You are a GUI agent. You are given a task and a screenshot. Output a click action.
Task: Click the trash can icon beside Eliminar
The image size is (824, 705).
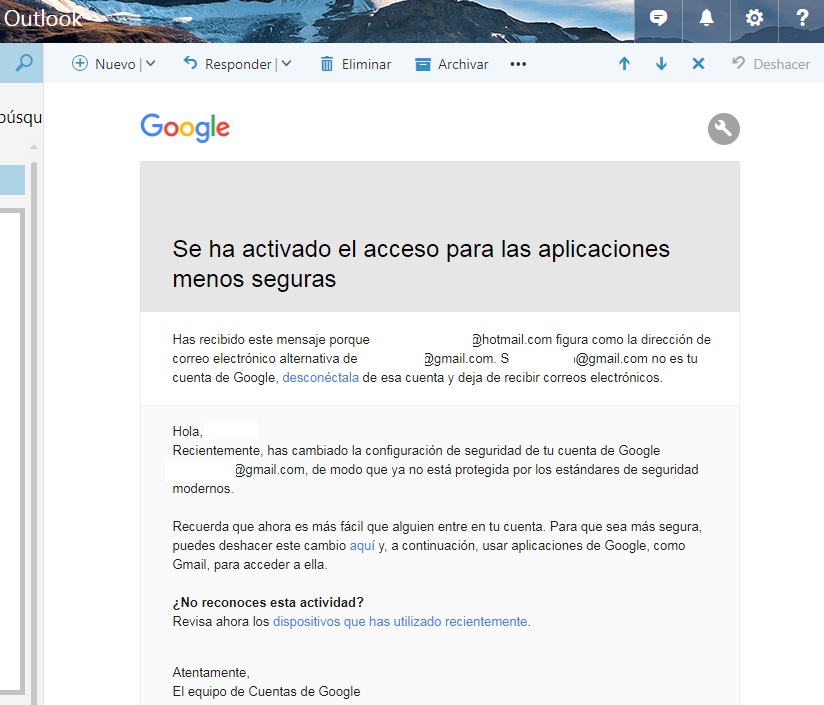[x=327, y=64]
